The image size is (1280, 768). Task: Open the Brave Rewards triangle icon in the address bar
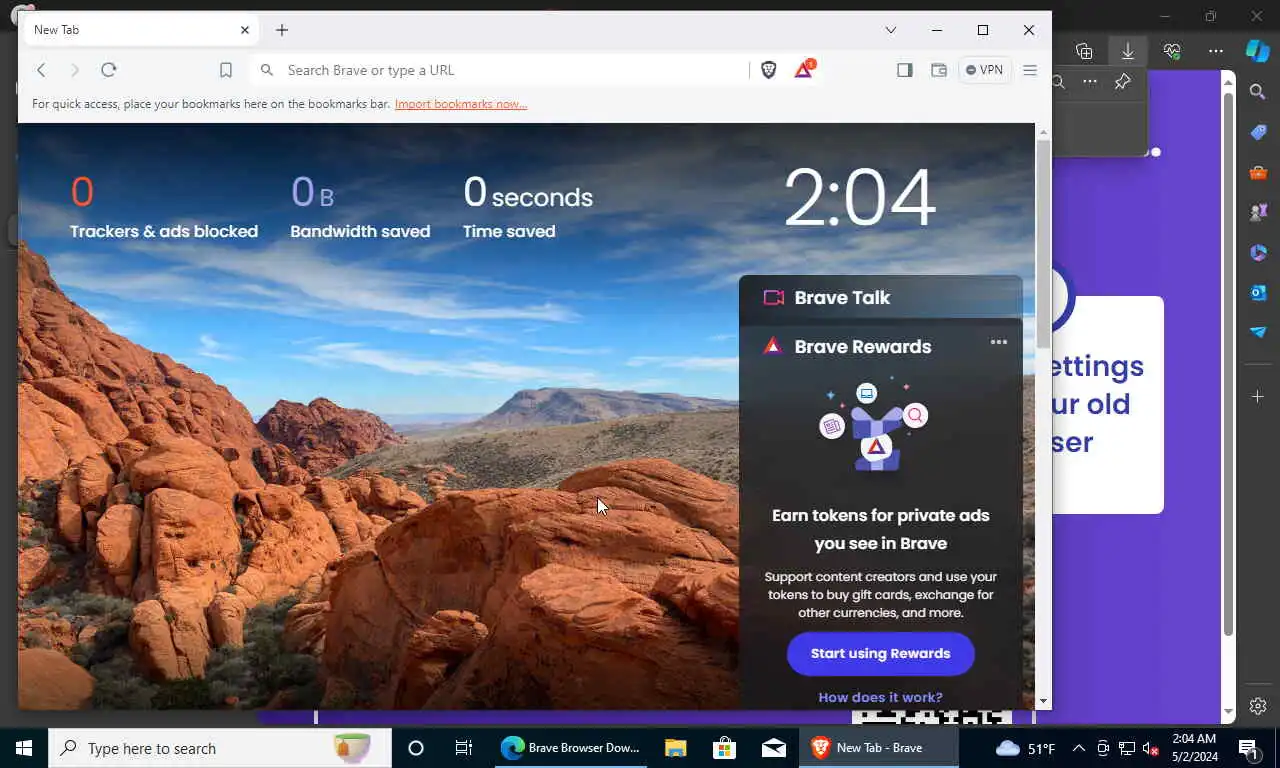(804, 70)
